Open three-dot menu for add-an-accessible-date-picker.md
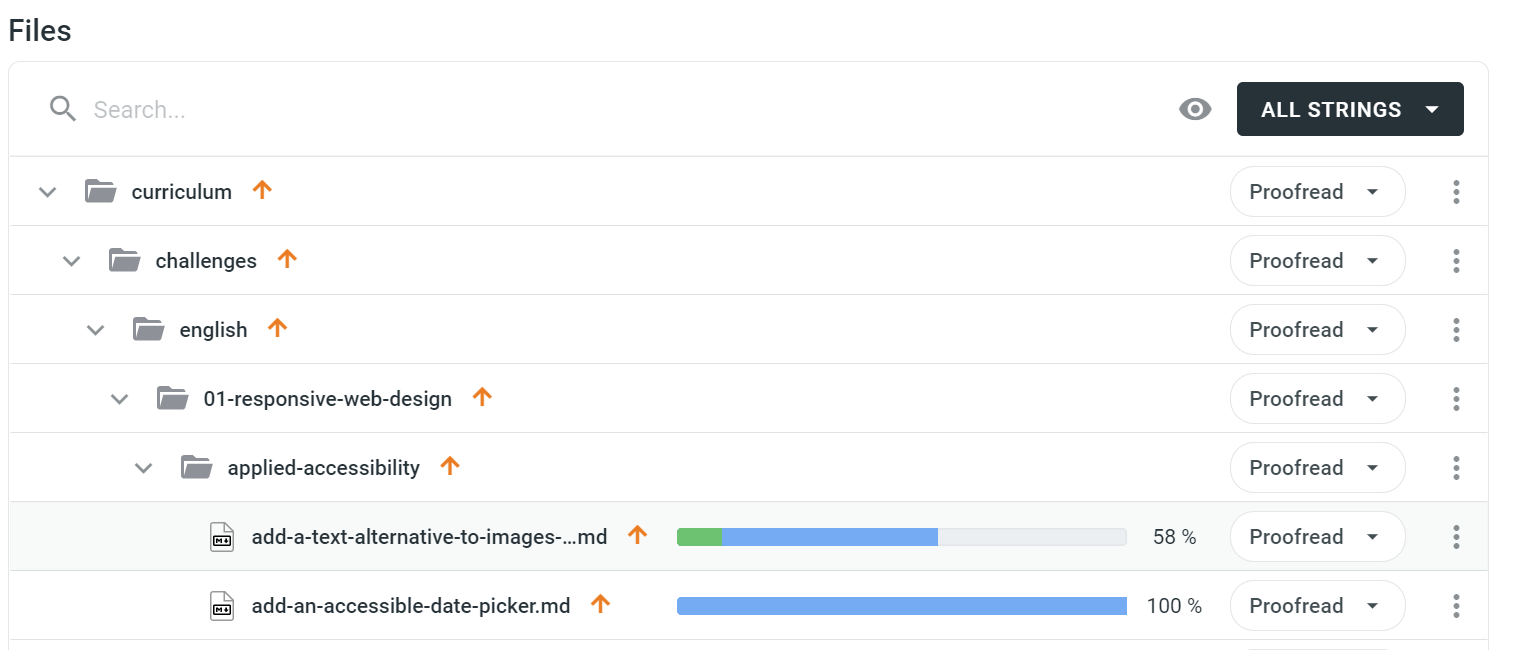 tap(1456, 606)
